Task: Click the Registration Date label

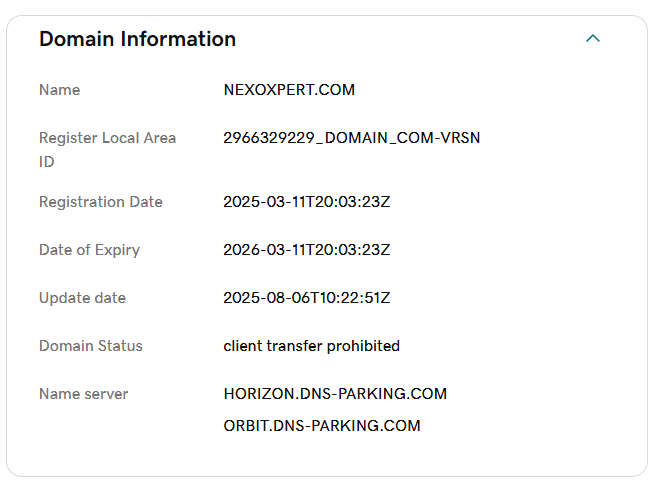Action: click(100, 202)
